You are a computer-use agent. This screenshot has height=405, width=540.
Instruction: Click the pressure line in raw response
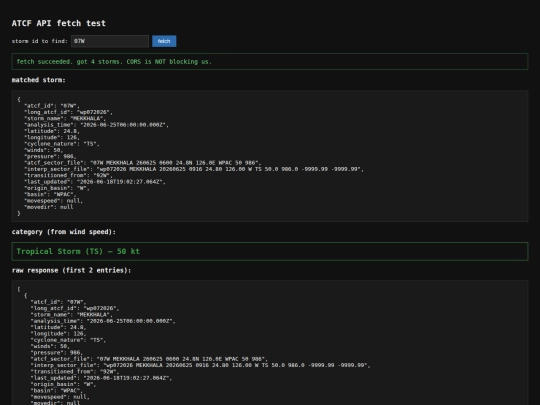click(56, 353)
